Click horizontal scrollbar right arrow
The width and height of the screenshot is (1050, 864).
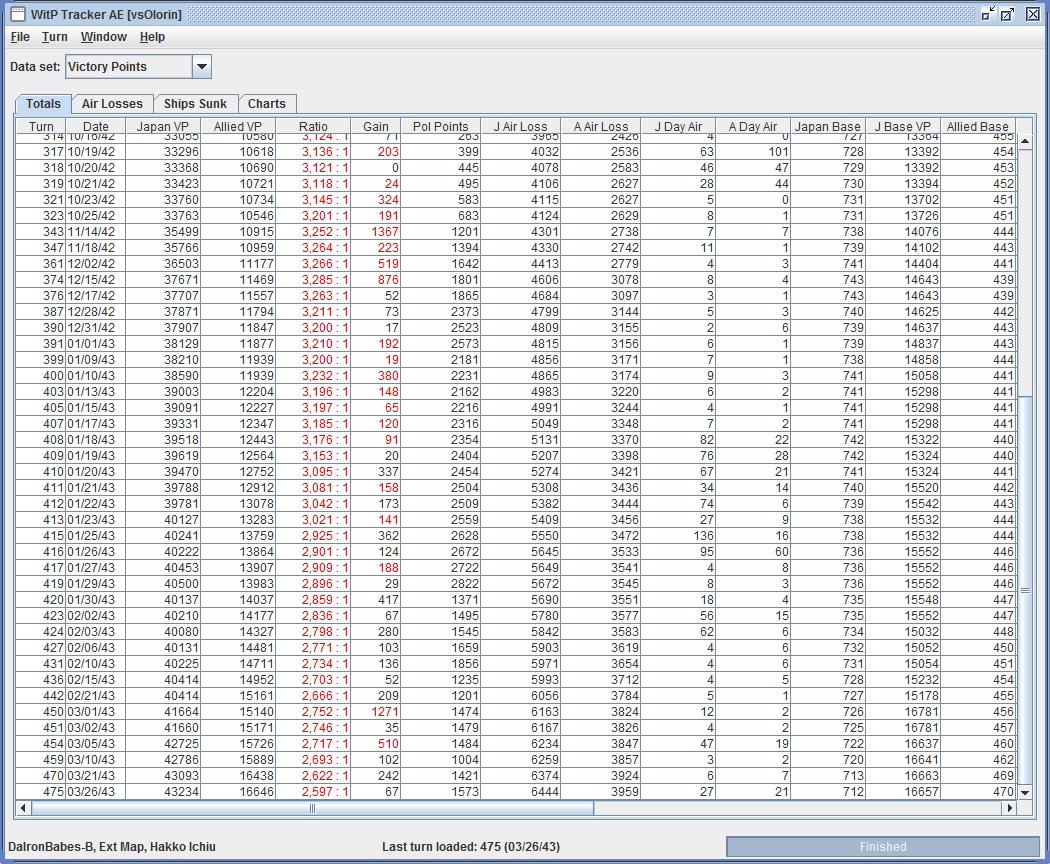coord(1010,808)
